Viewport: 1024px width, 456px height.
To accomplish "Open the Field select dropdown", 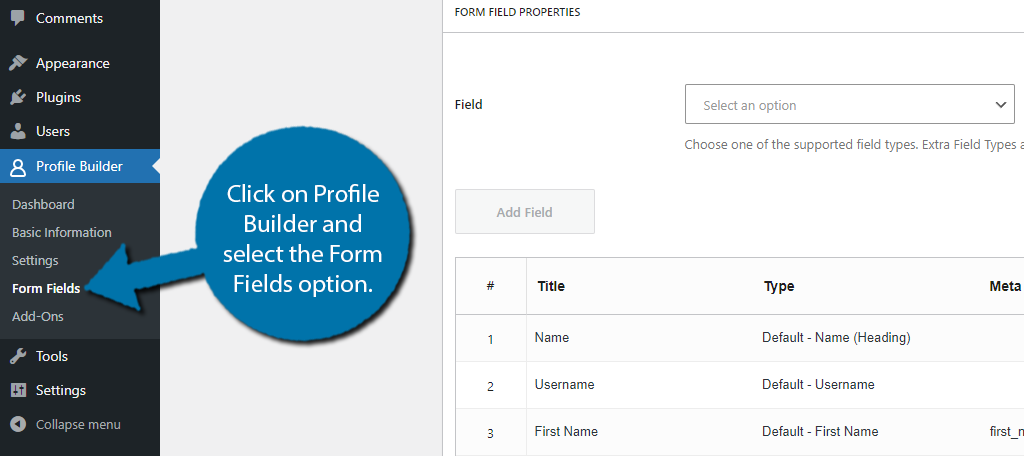I will click(850, 104).
